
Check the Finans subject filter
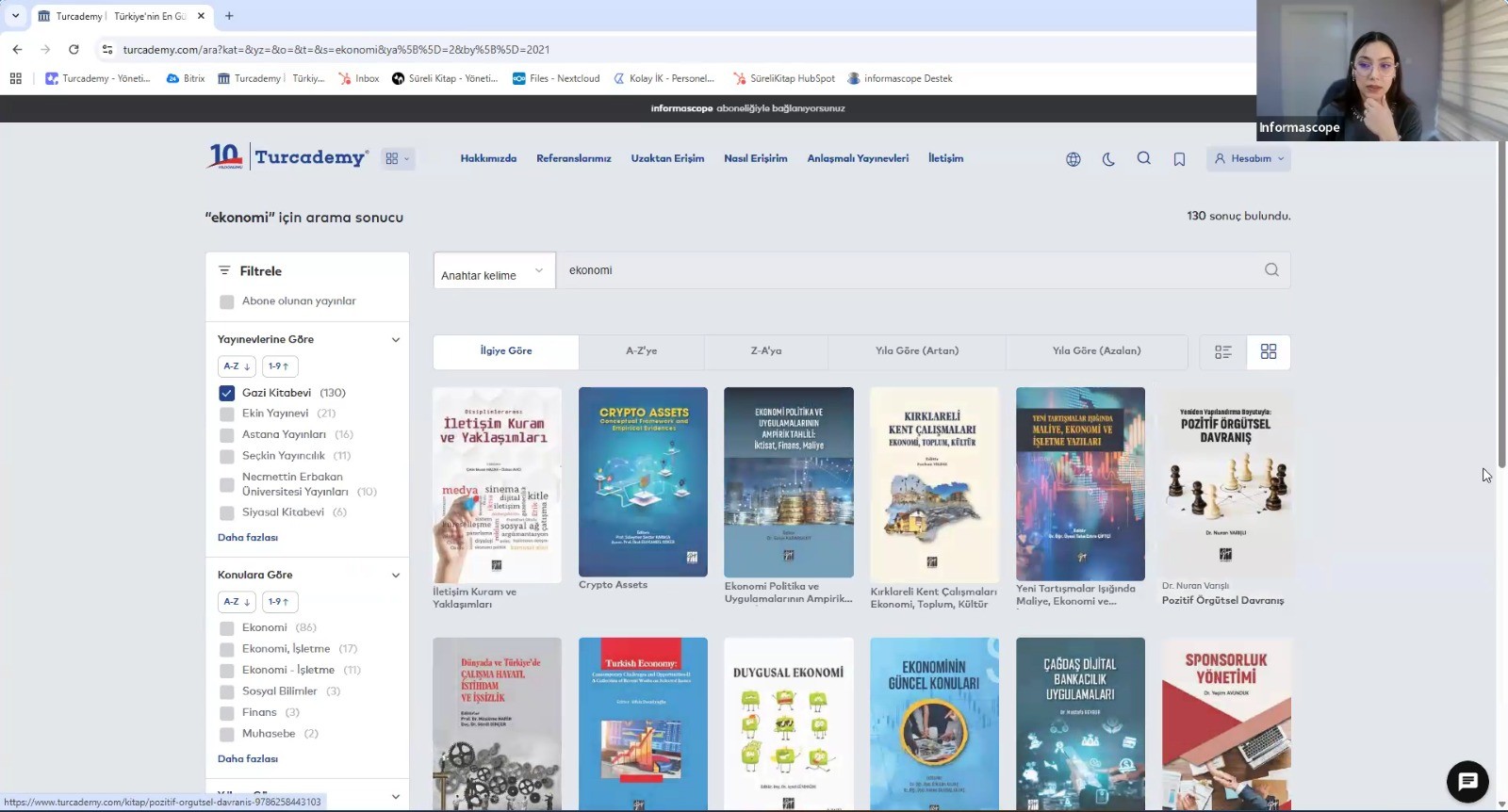226,713
